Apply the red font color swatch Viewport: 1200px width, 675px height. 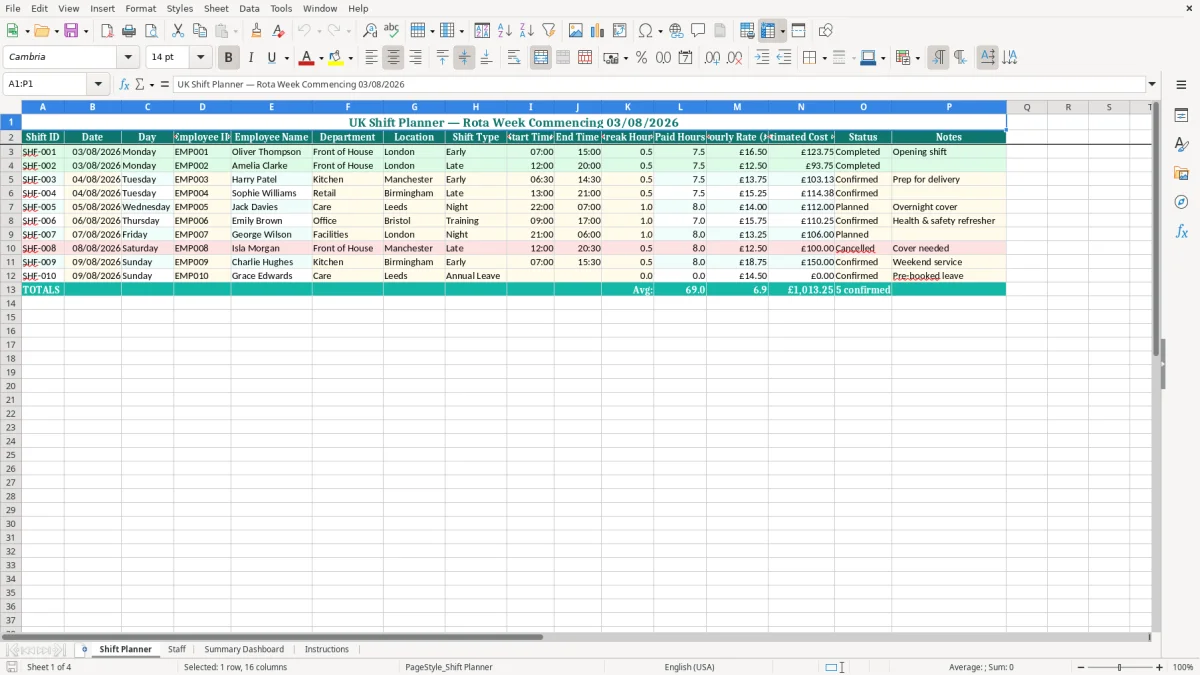pyautogui.click(x=308, y=58)
